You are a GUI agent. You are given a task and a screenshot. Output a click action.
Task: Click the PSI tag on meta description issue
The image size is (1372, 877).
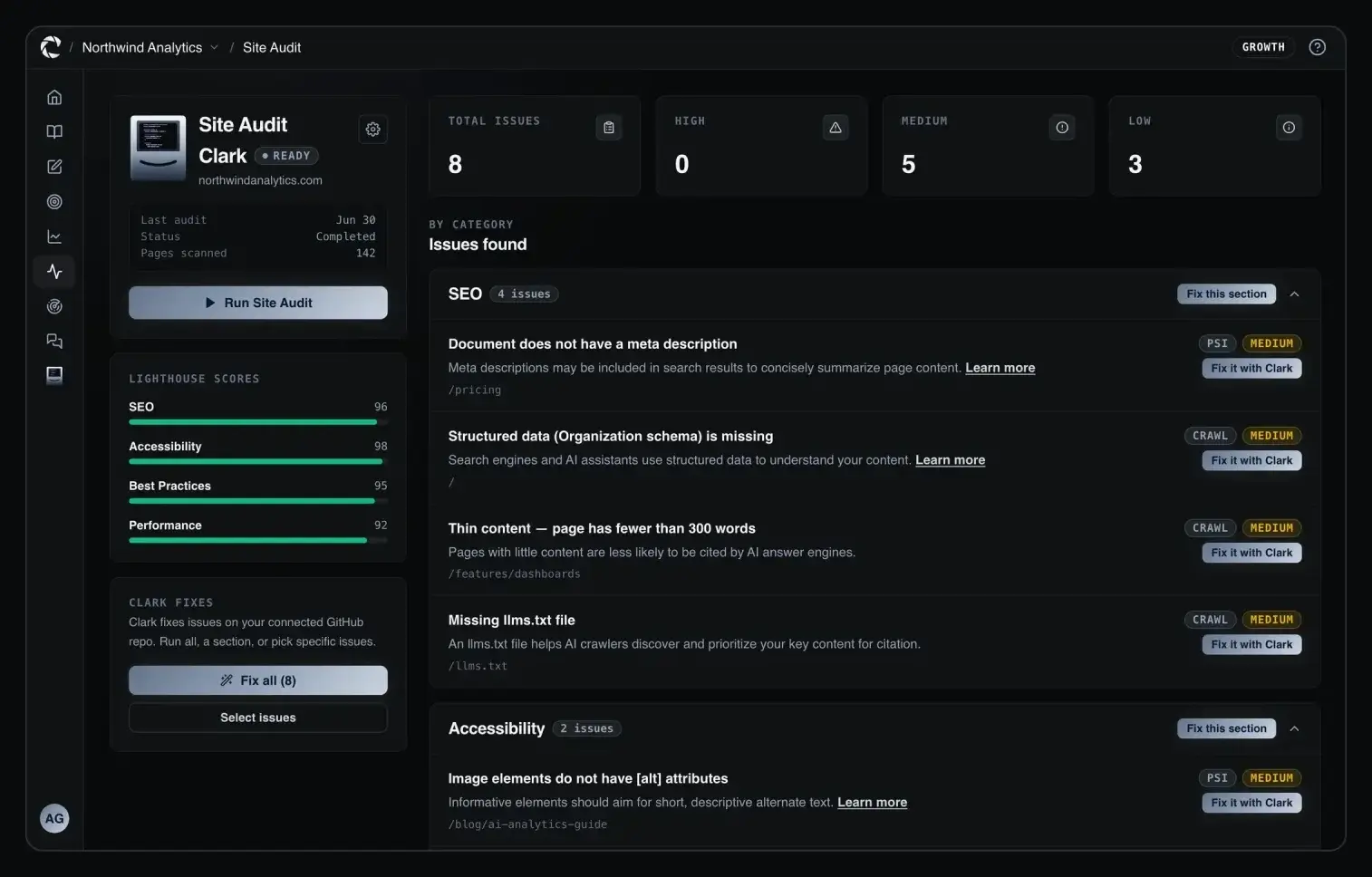[1217, 344]
